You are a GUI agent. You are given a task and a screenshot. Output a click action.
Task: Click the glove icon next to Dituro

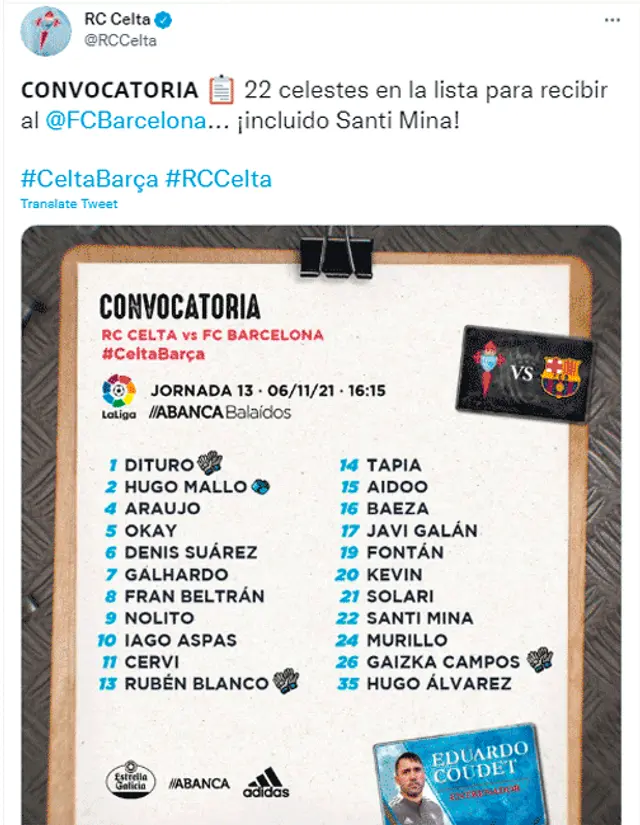click(x=210, y=463)
